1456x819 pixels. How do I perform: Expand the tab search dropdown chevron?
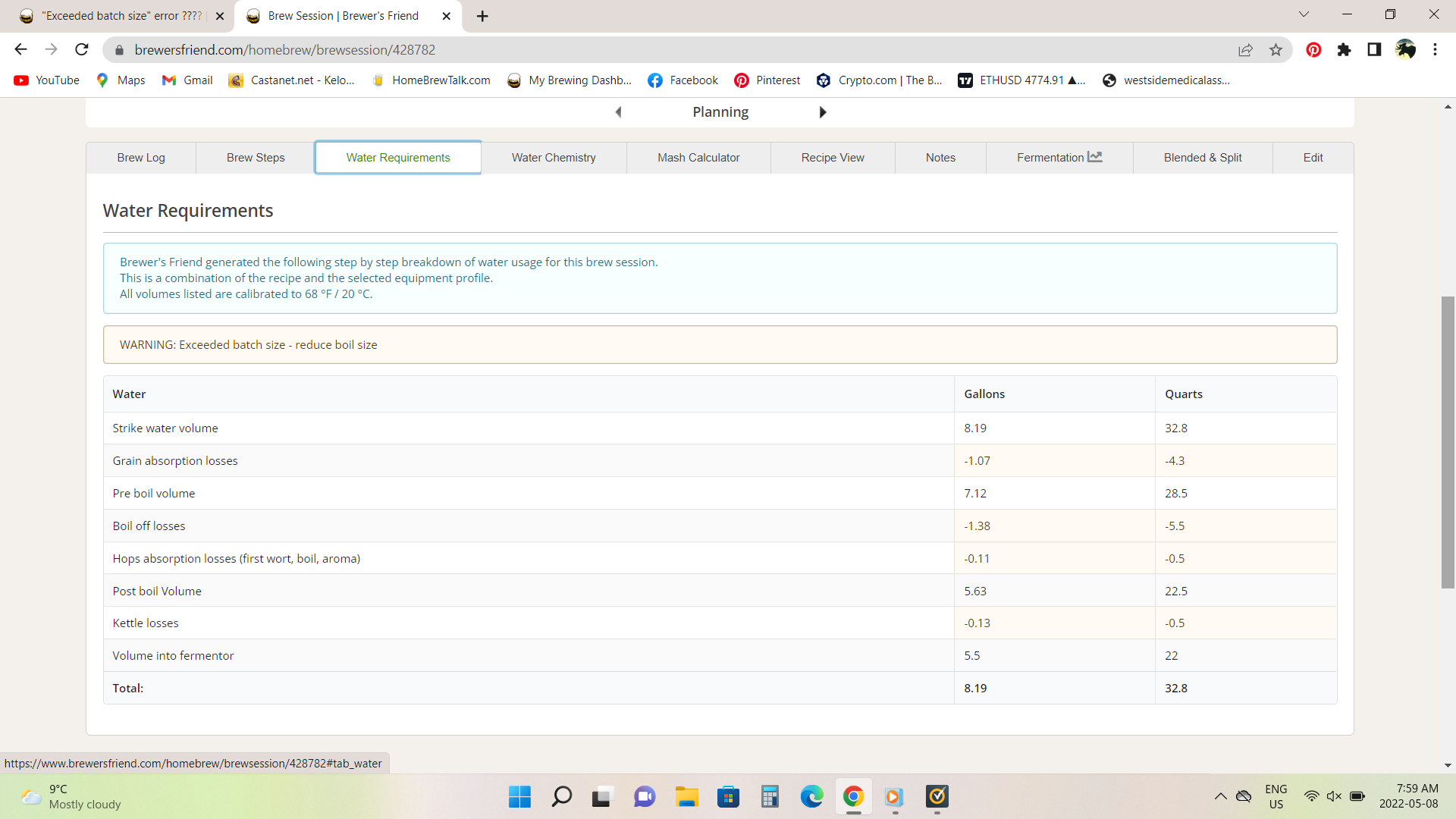1304,14
